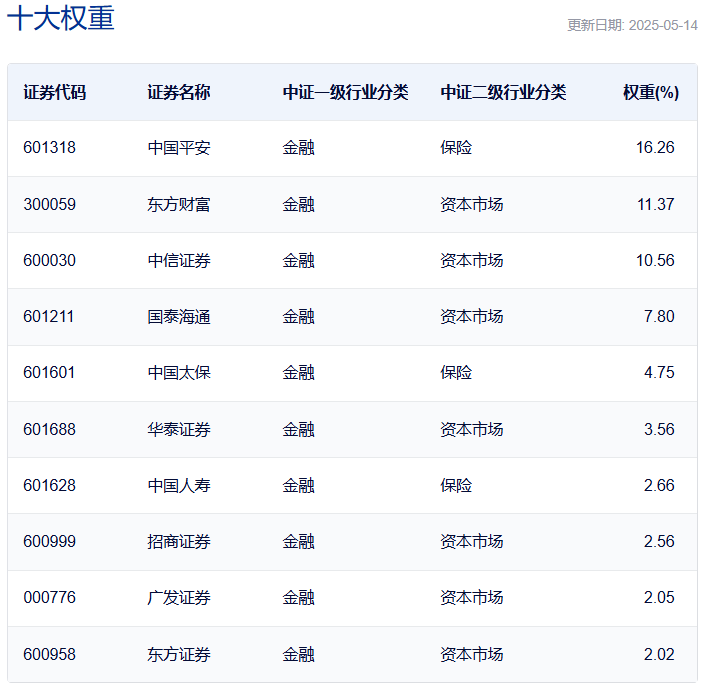707x692 pixels.
Task: Select the 国泰海通 name cell
Action: point(179,317)
